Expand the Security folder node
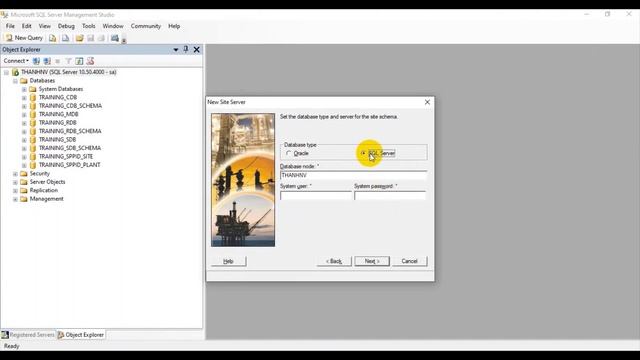Viewport: 640px width, 360px height. pyautogui.click(x=15, y=174)
